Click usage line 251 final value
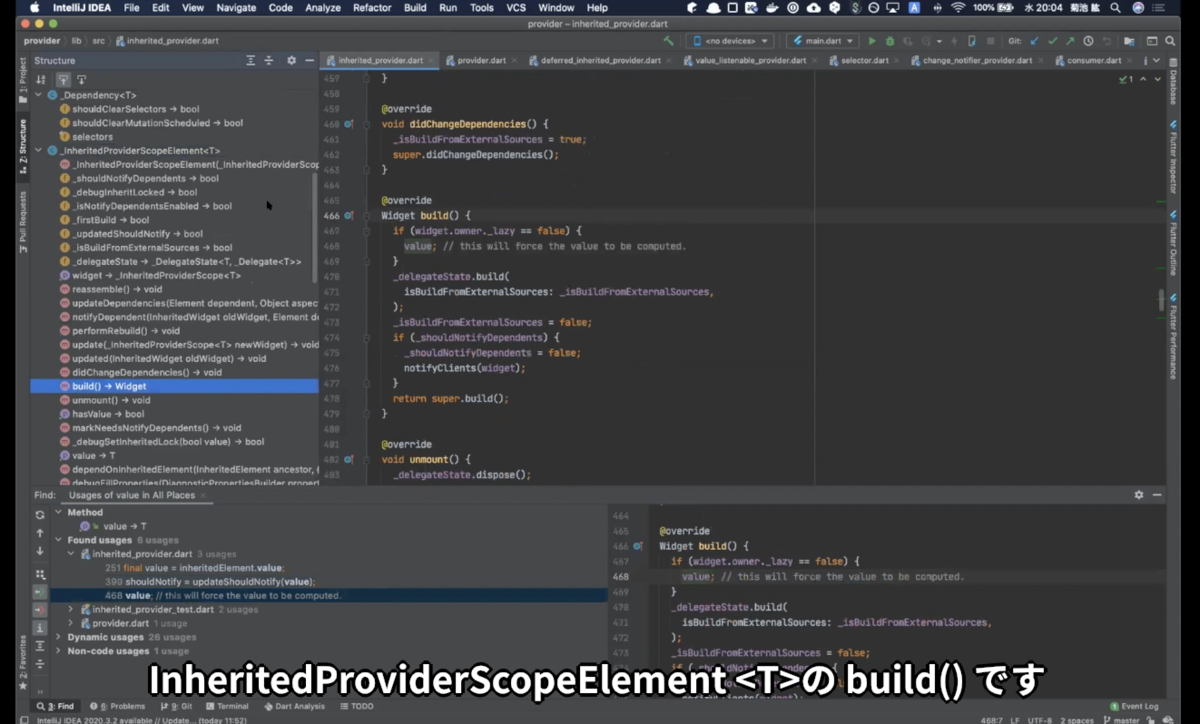 click(x=194, y=567)
